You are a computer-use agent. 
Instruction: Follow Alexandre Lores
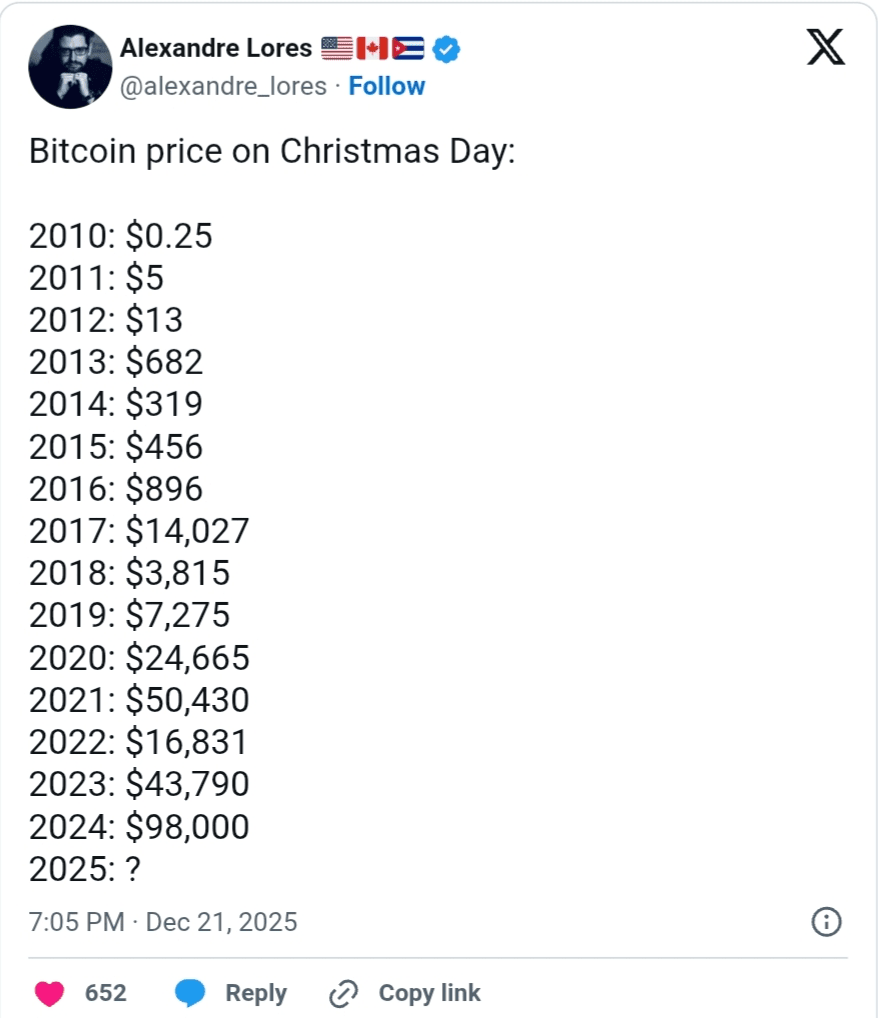(x=386, y=86)
